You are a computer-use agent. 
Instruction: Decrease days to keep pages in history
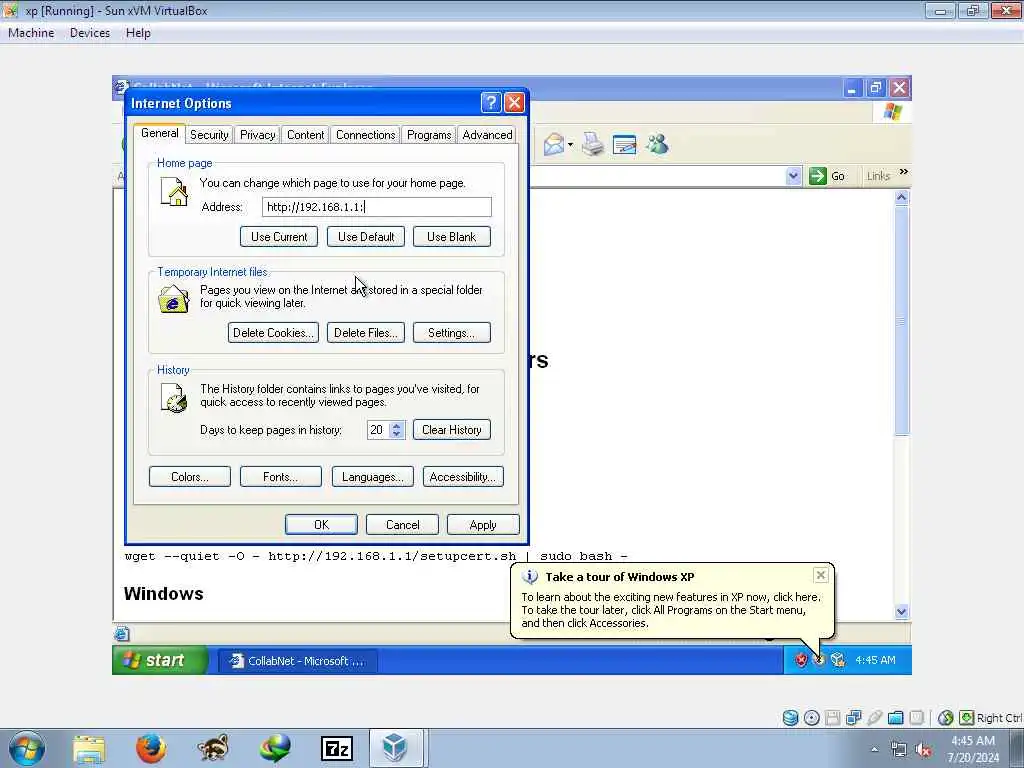[396, 434]
